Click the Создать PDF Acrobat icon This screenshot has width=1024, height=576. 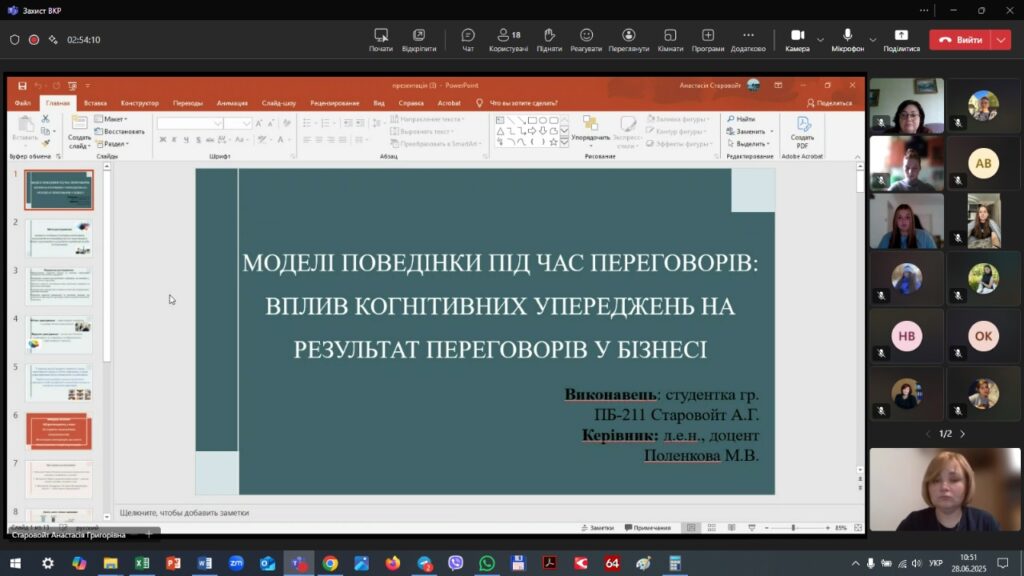803,124
